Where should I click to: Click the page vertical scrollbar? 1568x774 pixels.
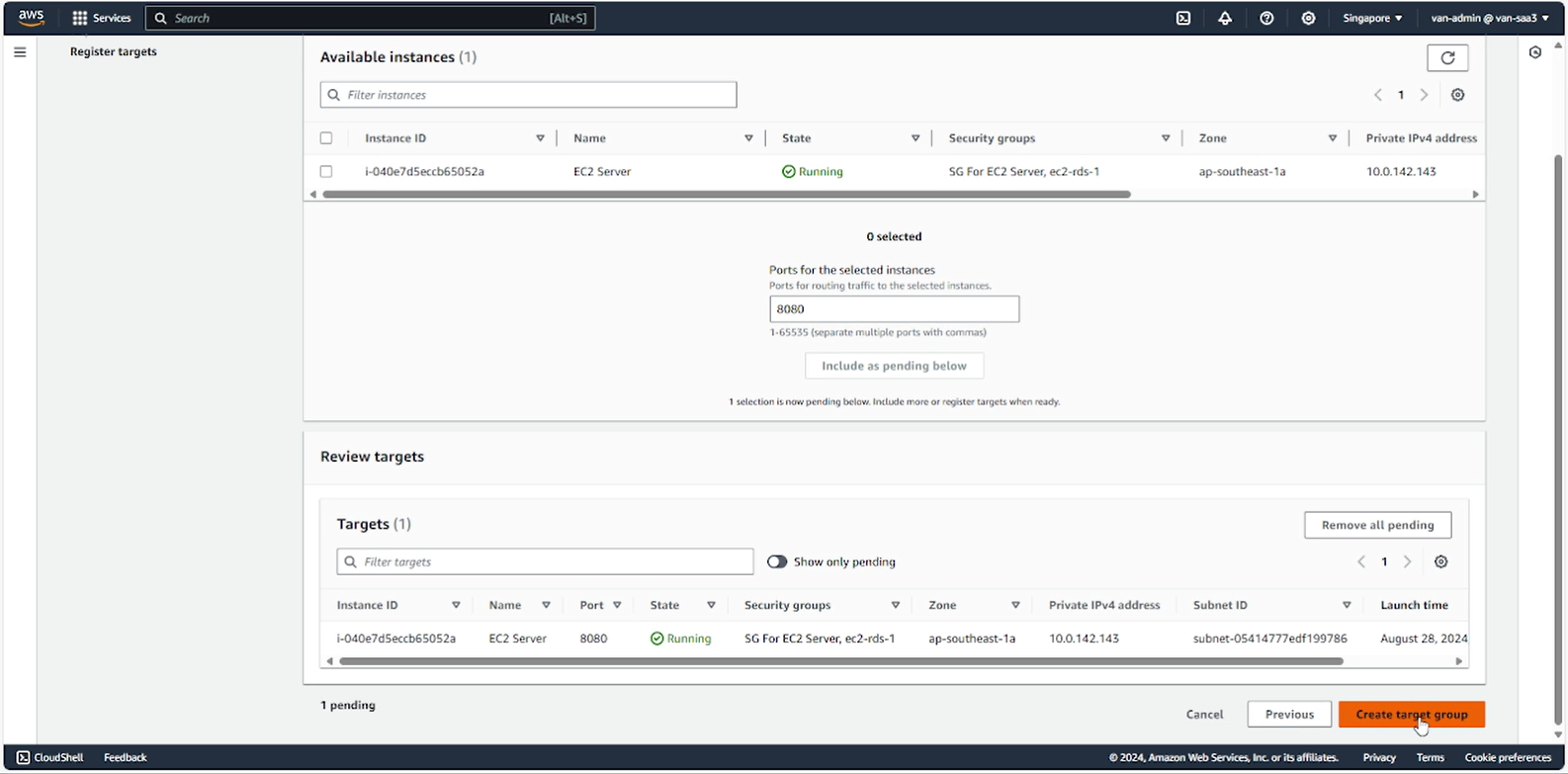1559,440
